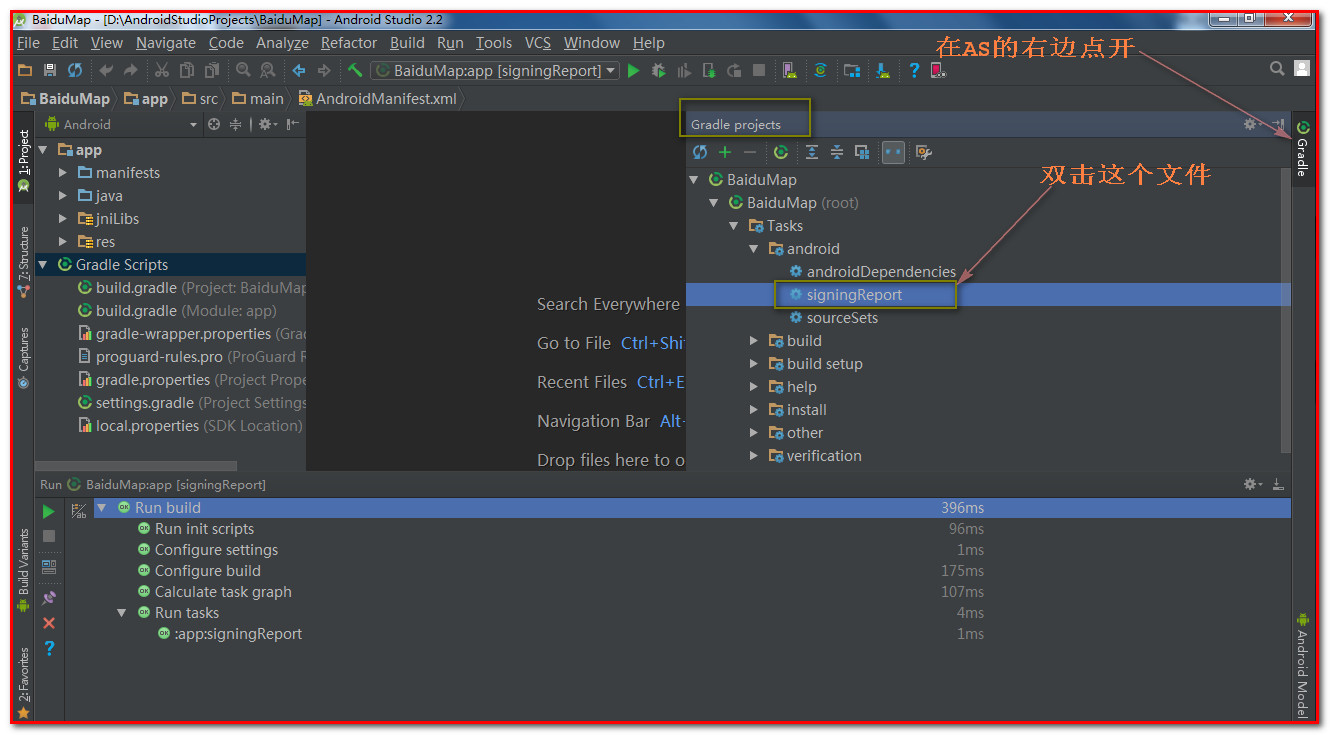Collapse the android tasks folder in Gradle
The image size is (1330, 735).
pos(755,249)
